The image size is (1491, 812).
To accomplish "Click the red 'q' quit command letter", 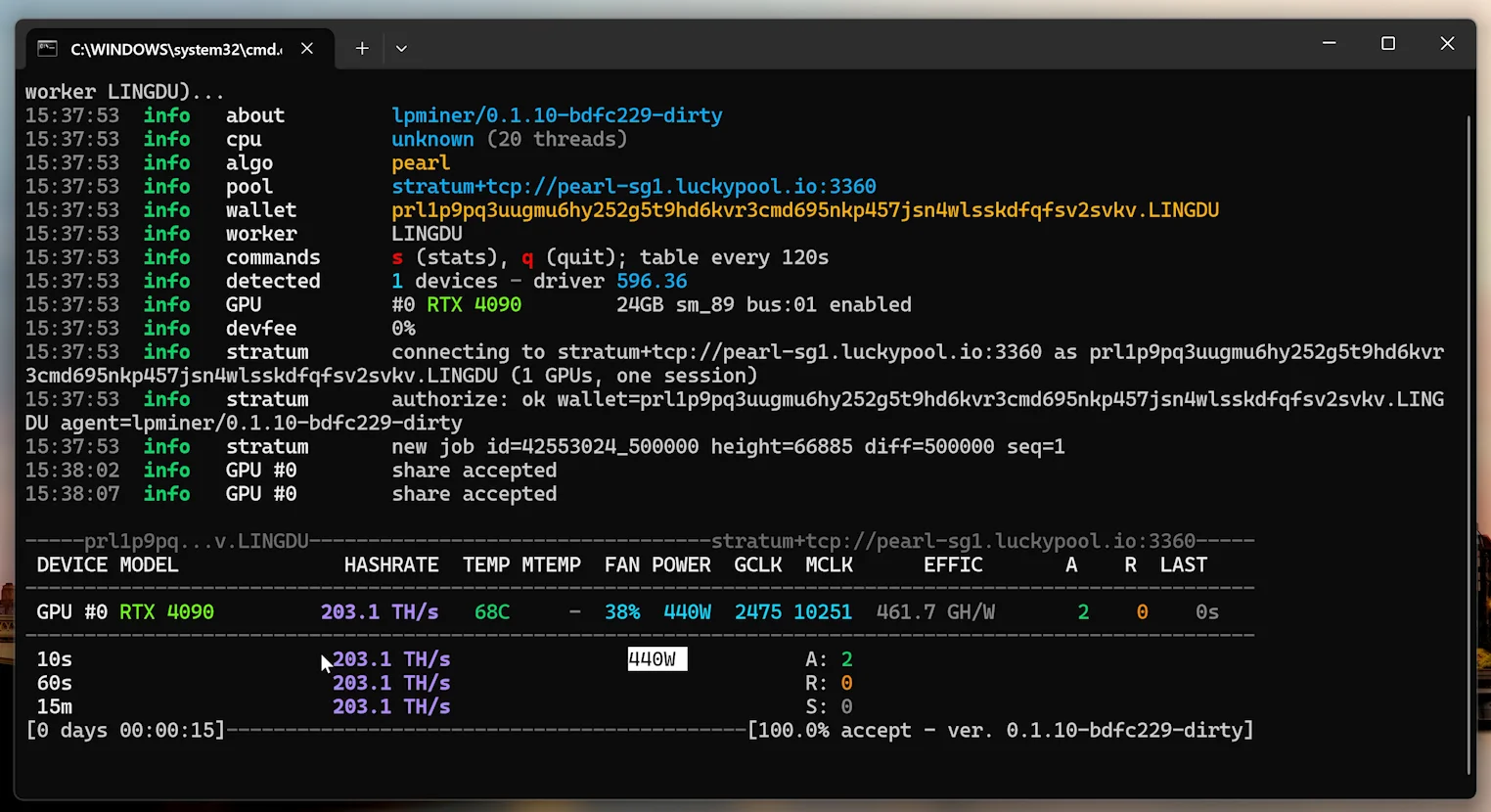I will click(527, 258).
